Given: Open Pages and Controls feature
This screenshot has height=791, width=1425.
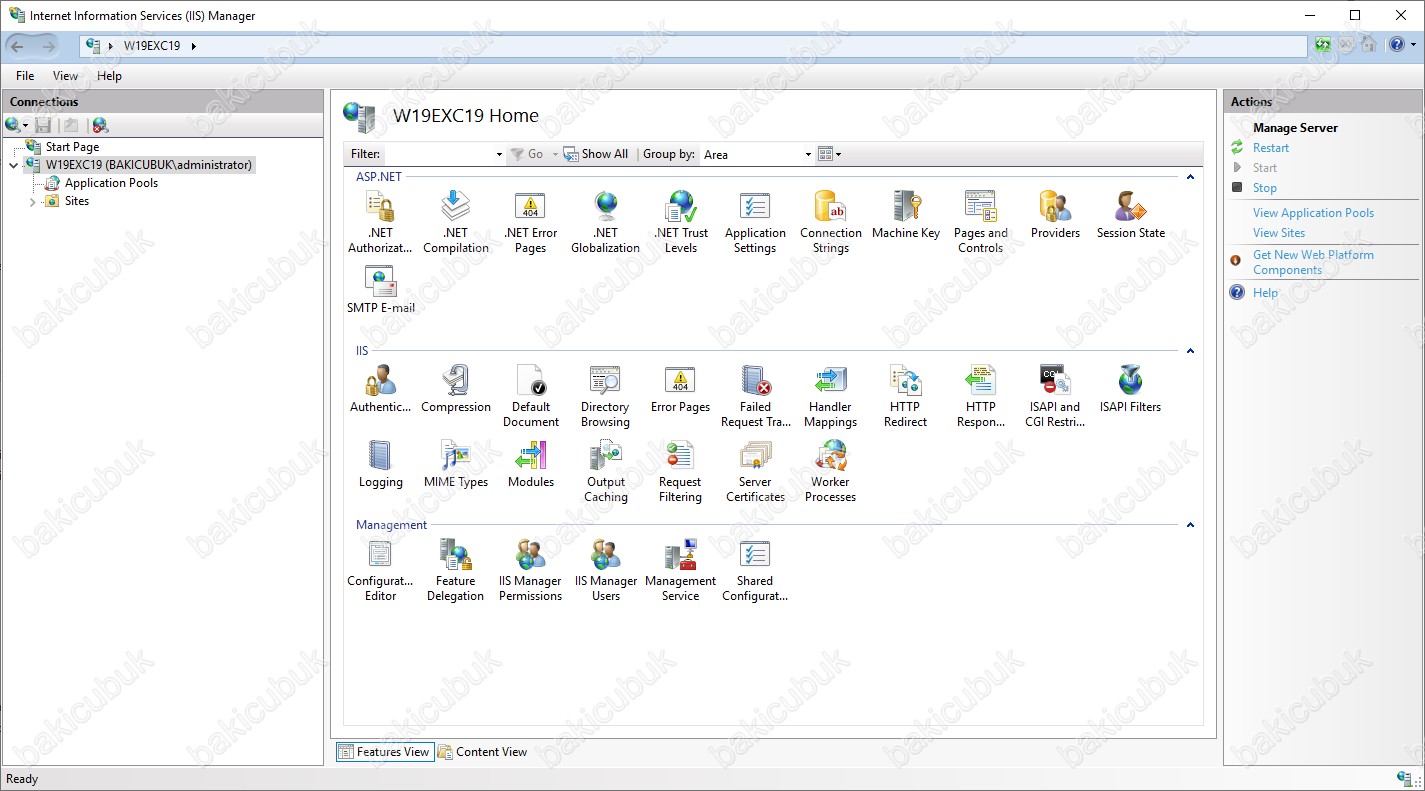Looking at the screenshot, I should pyautogui.click(x=980, y=222).
